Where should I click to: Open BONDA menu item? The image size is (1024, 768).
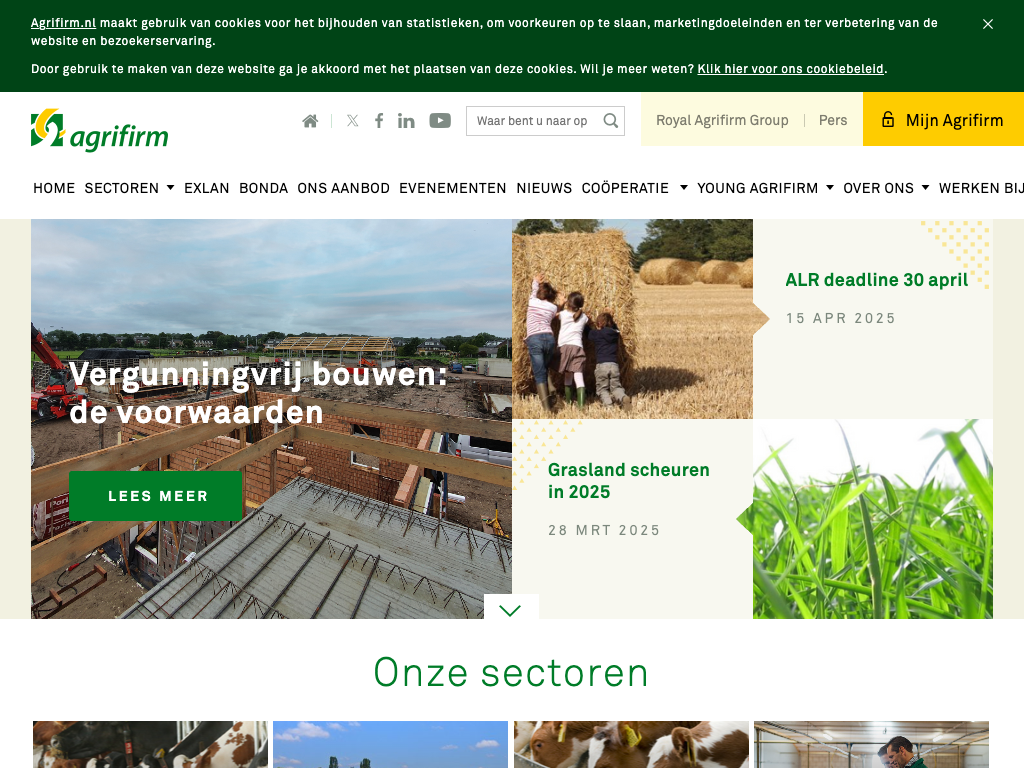(x=263, y=188)
